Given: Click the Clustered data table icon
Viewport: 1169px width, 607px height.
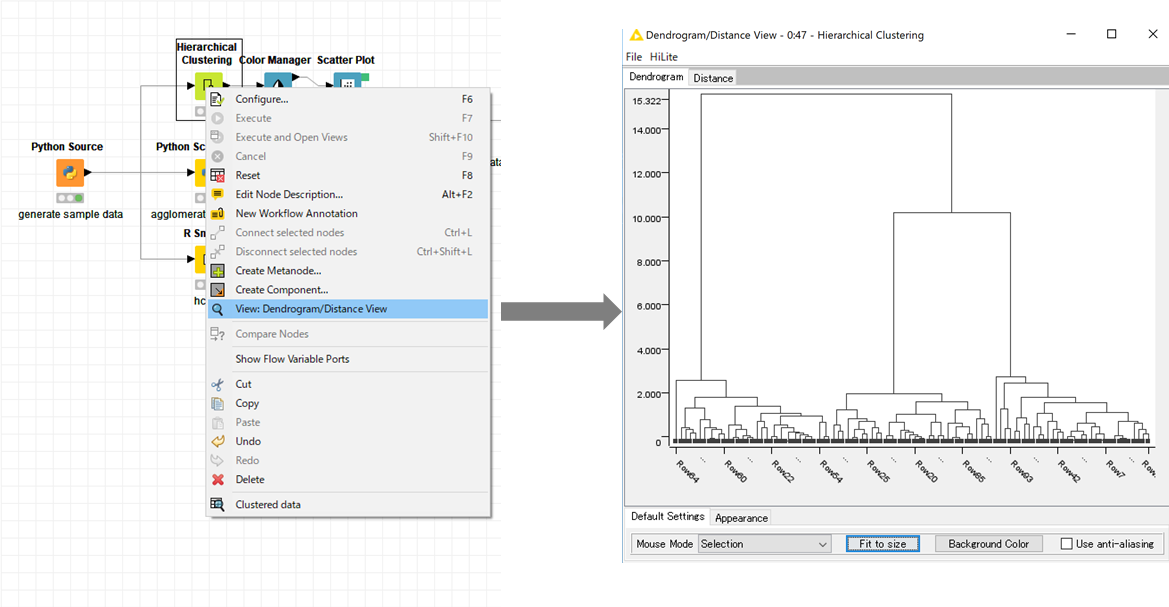Looking at the screenshot, I should tap(217, 504).
